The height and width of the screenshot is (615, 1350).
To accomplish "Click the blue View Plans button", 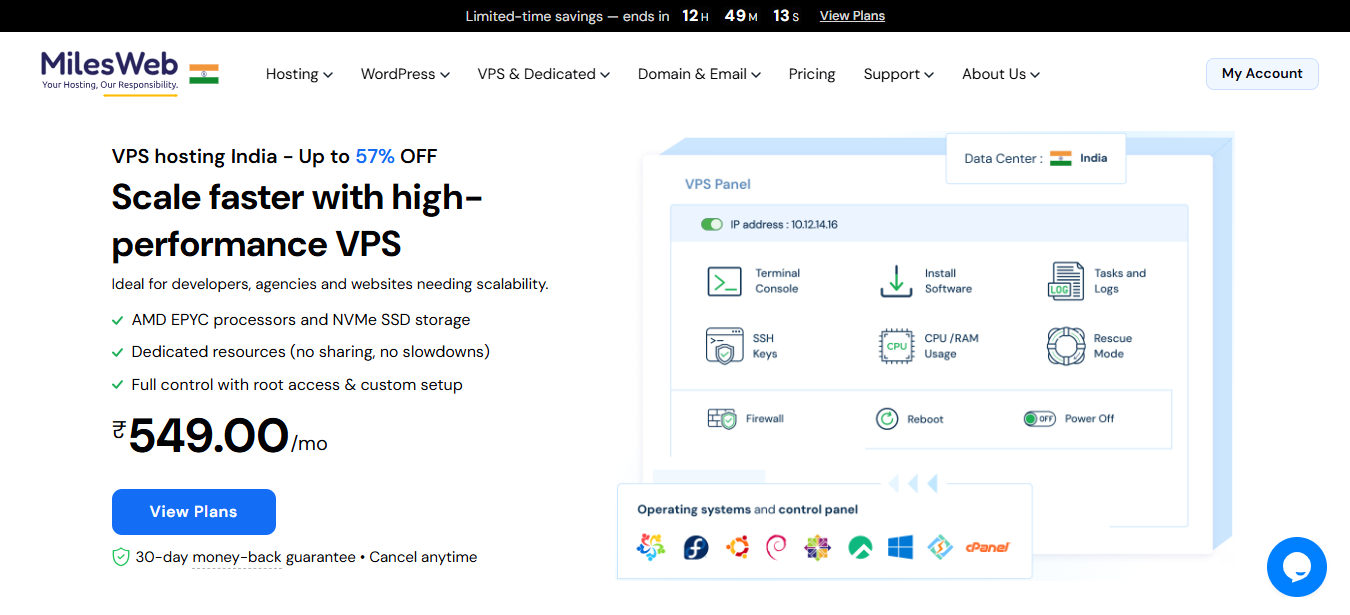I will 193,512.
